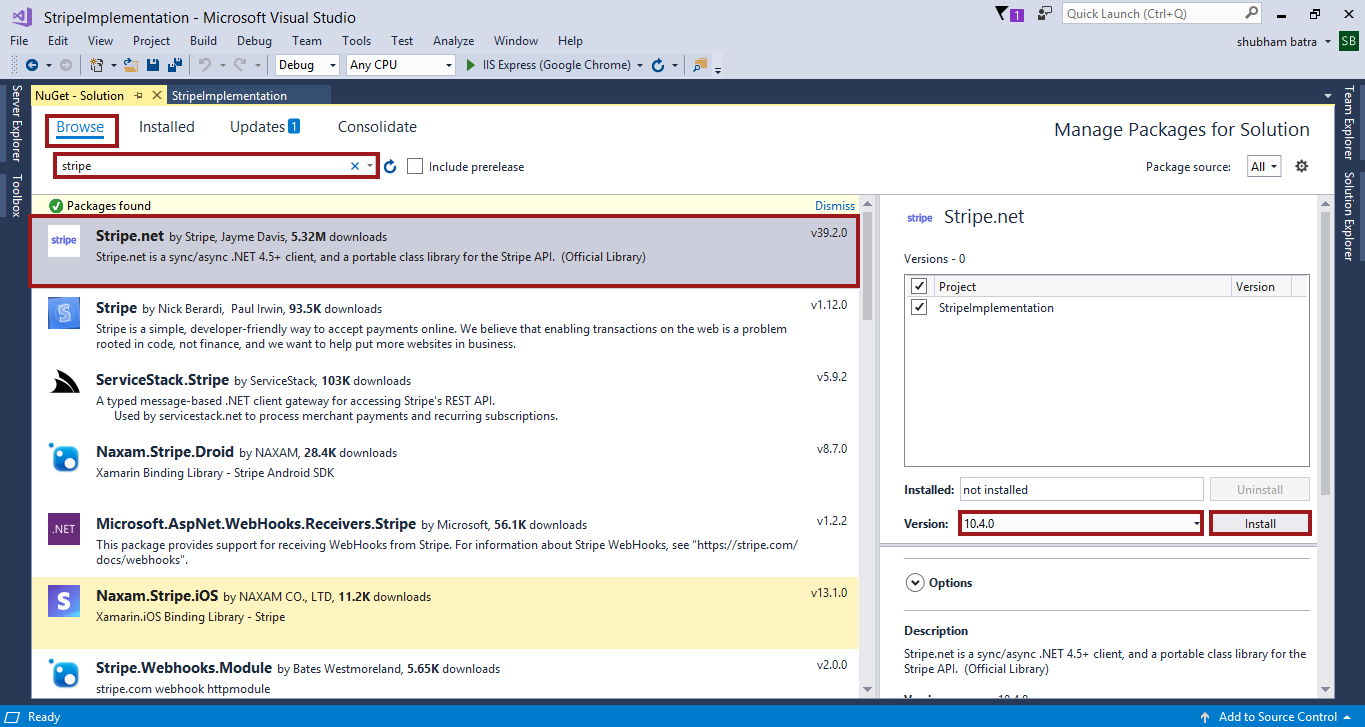Toggle the select-all projects header checkbox
This screenshot has width=1365, height=727.
[x=919, y=286]
